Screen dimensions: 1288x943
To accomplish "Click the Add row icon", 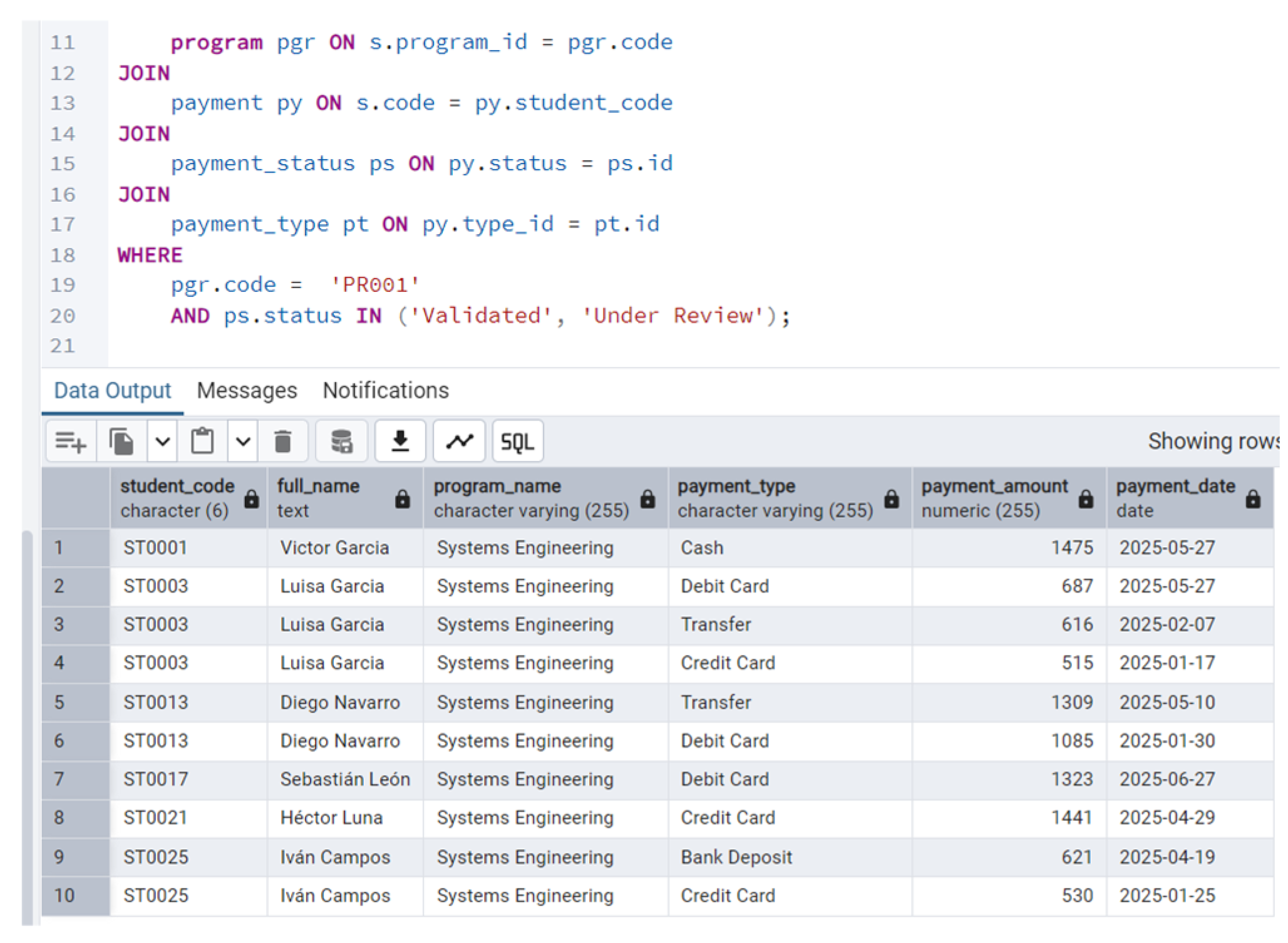I will 70,442.
